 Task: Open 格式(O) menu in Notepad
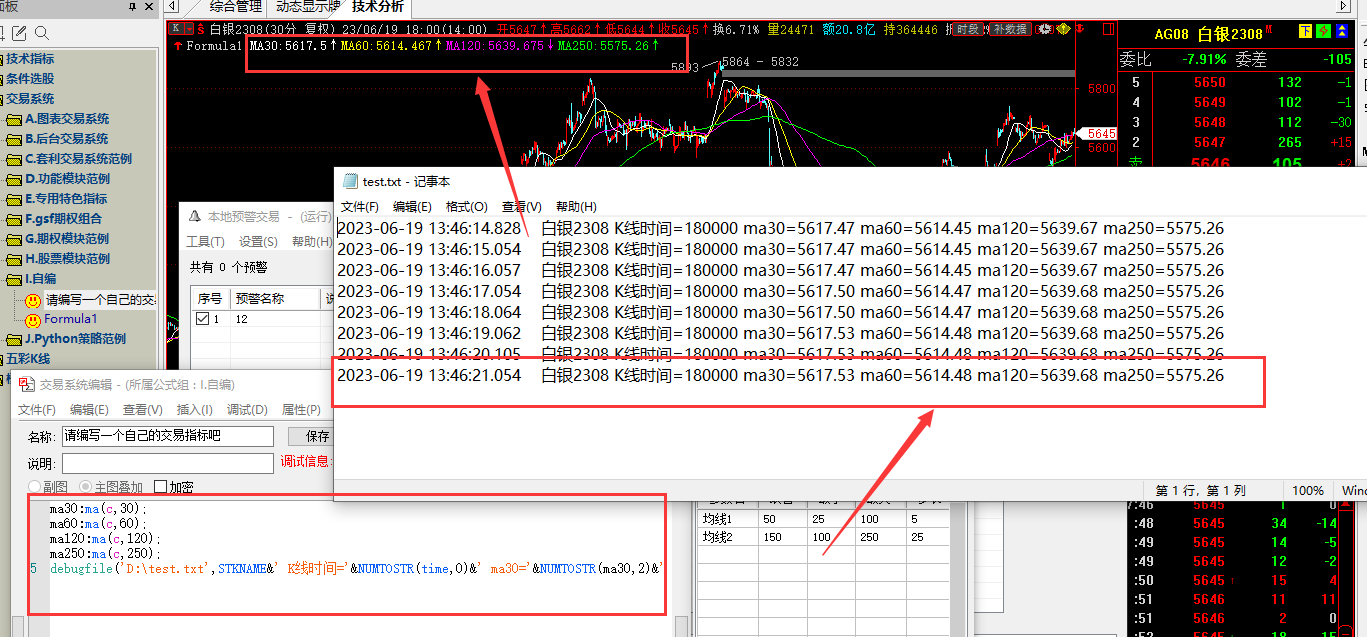466,206
